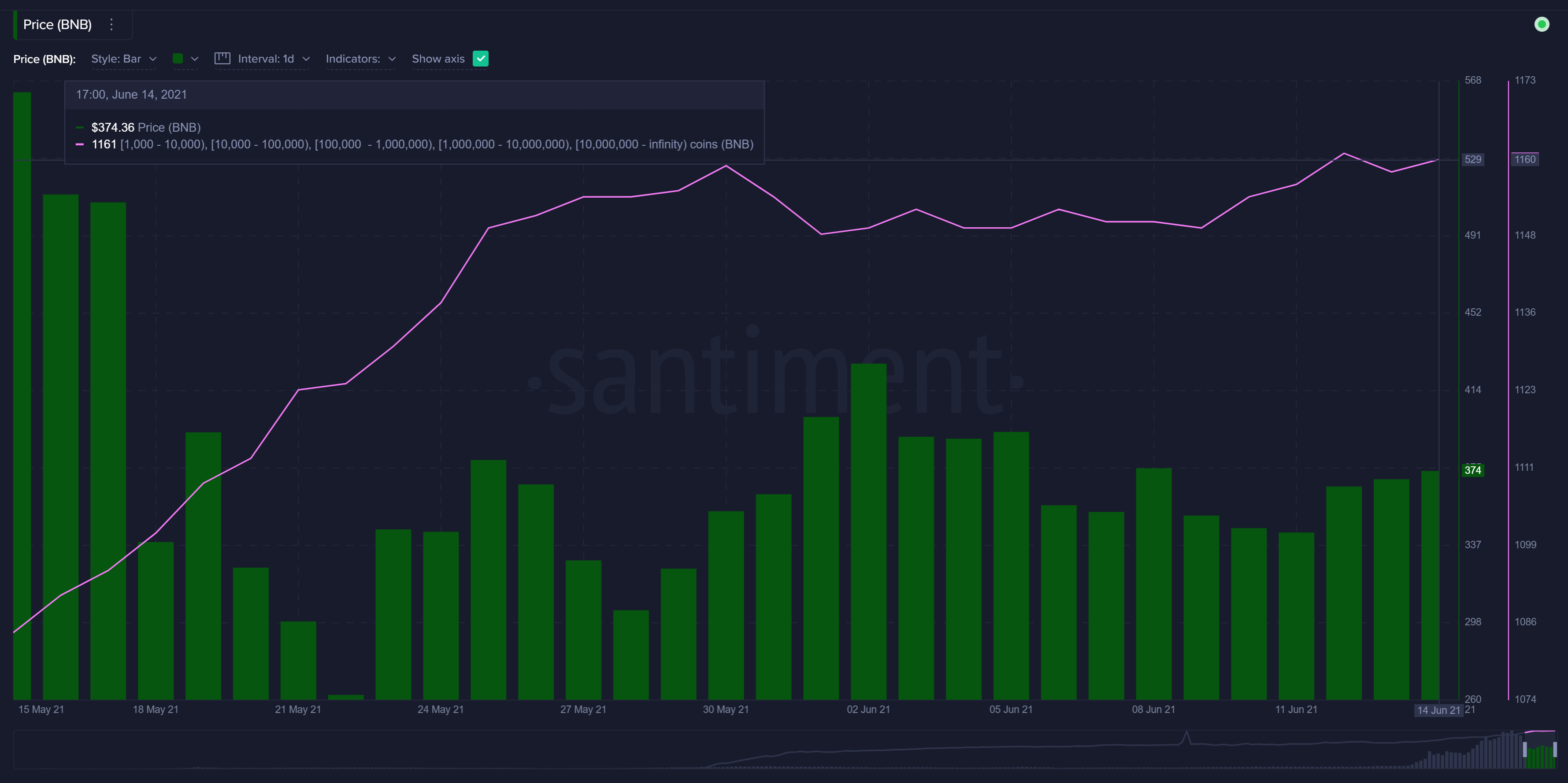The image size is (1568, 783).
Task: Click the right brush handle in minimap
Action: pos(1555,749)
